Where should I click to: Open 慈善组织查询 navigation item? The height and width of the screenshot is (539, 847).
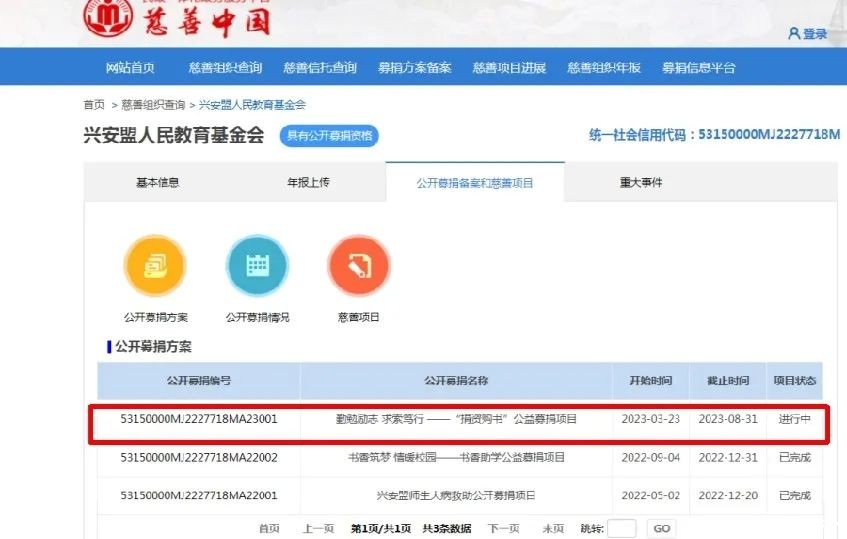[x=225, y=68]
